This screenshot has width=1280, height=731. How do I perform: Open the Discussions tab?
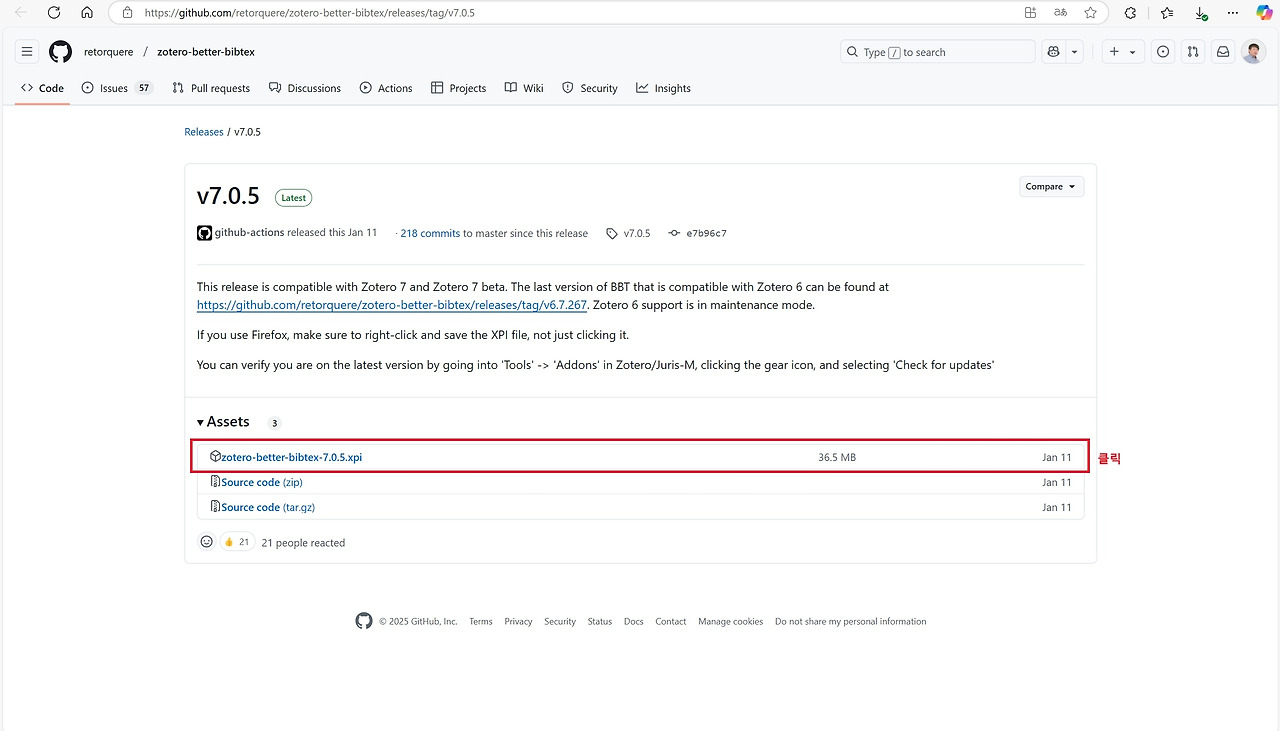point(305,88)
